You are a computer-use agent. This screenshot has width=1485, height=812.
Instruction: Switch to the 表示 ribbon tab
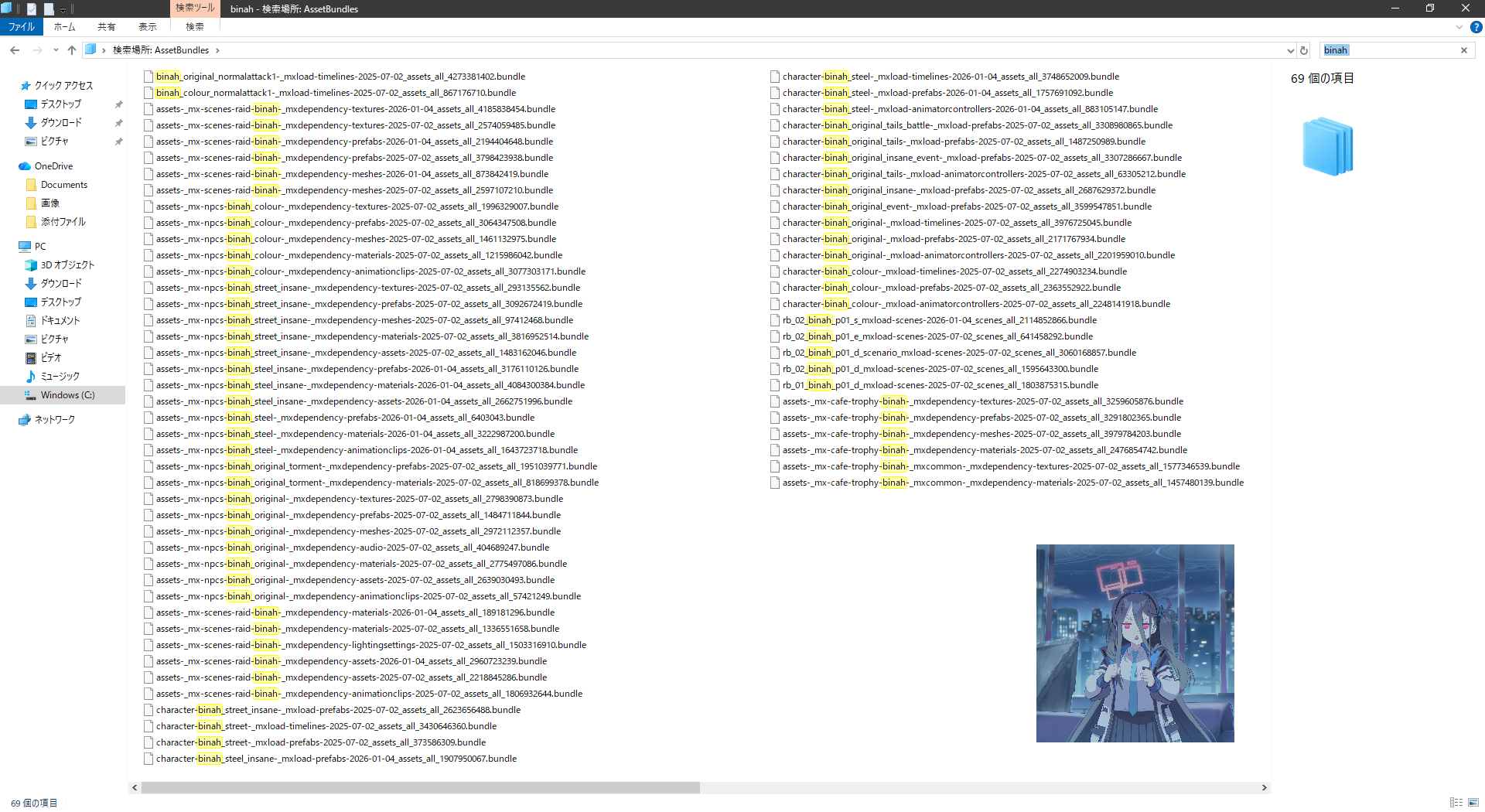tap(147, 27)
